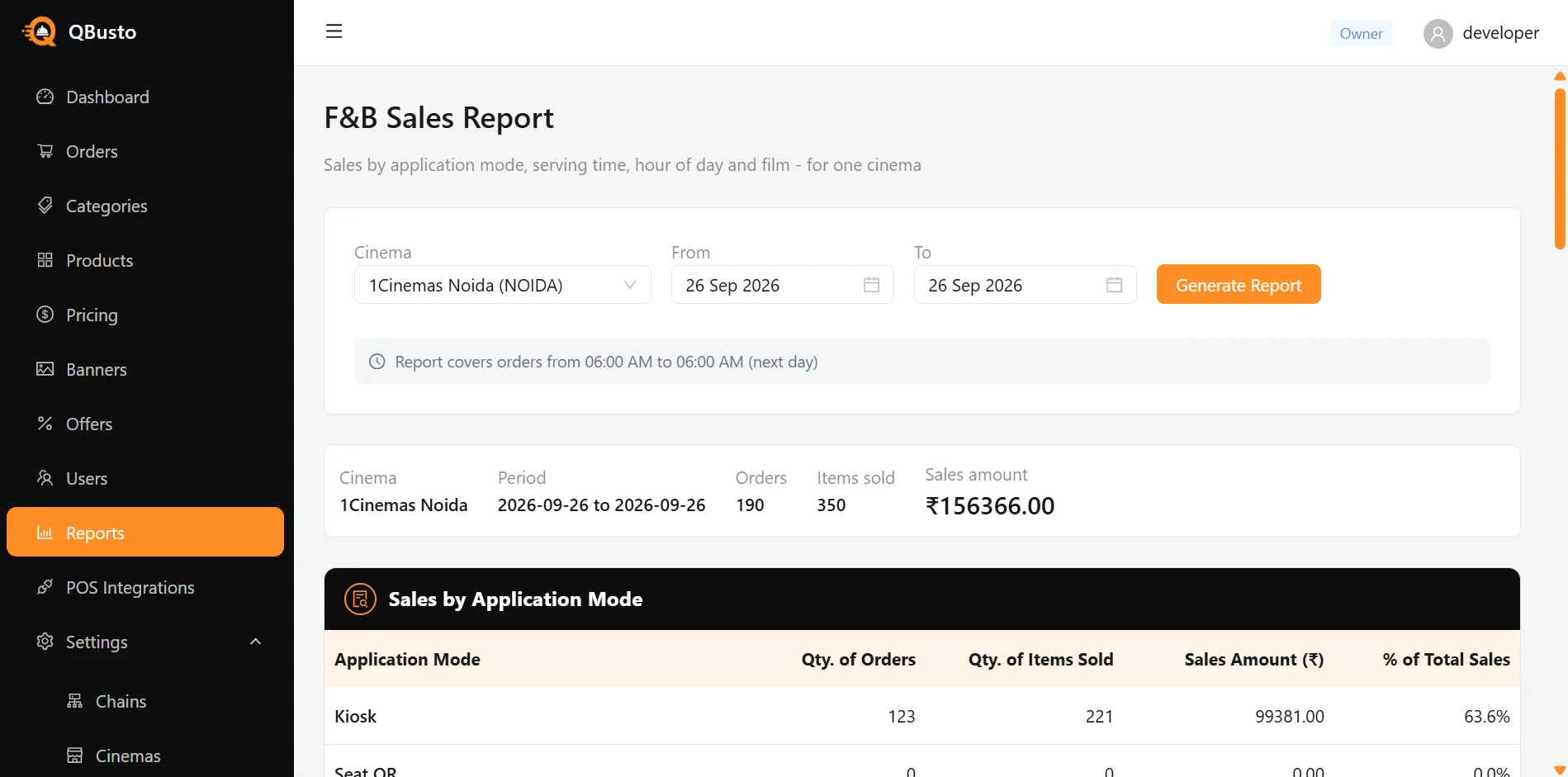
Task: Click the Generate Report button
Action: tap(1239, 284)
